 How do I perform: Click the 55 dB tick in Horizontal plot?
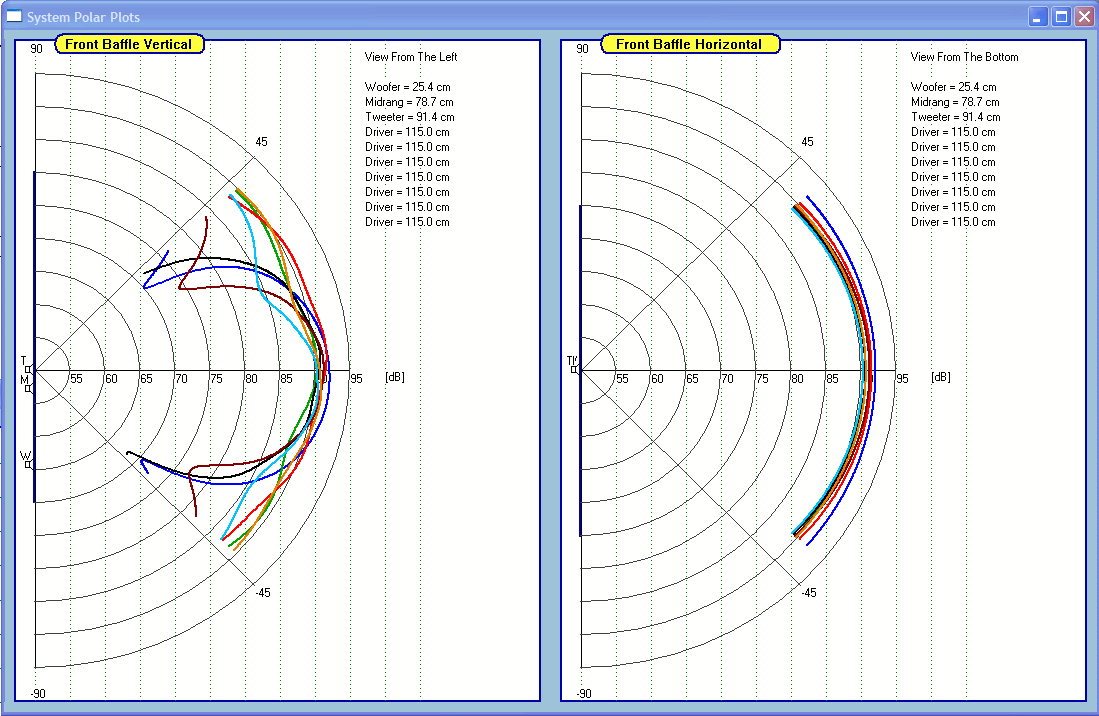coord(622,379)
